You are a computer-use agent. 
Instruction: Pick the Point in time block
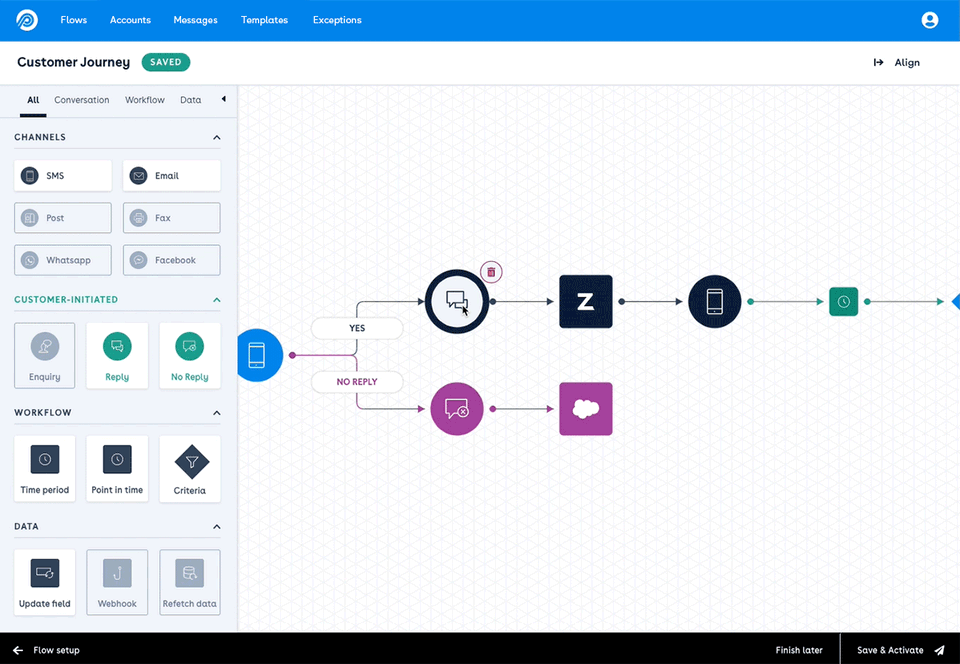pos(117,469)
